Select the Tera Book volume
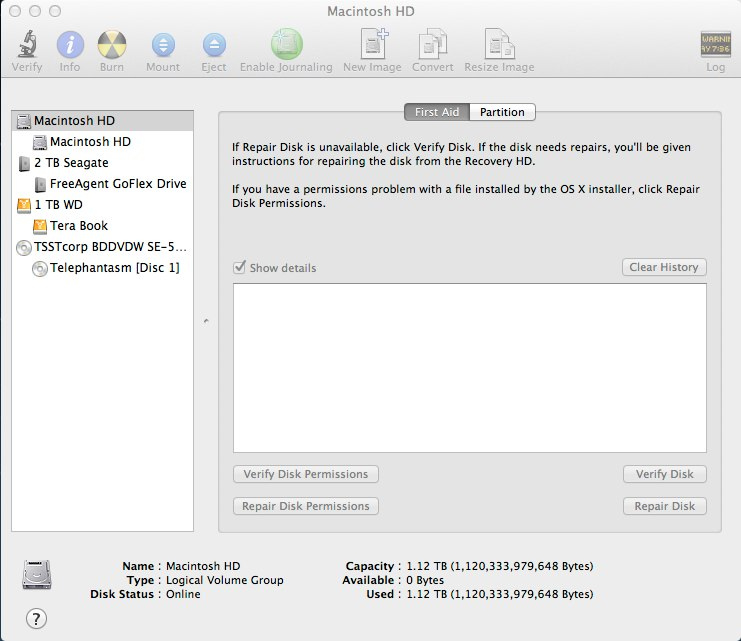 (103, 226)
